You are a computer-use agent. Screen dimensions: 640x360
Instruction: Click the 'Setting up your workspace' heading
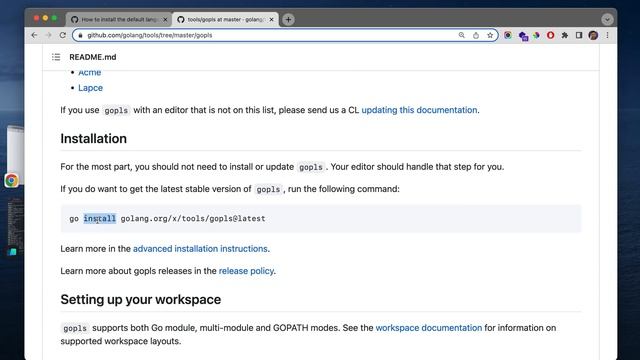coord(141,300)
